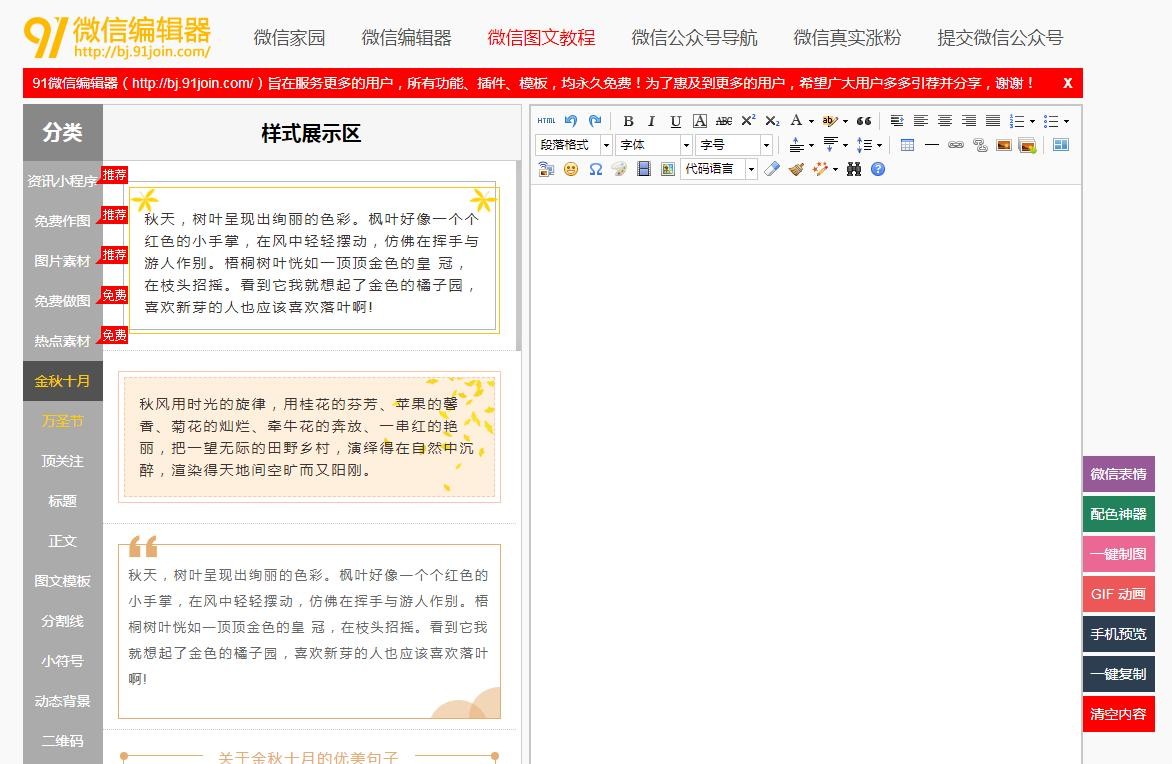Open the 段落格式 paragraph format dropdown
This screenshot has height=764, width=1172.
[x=573, y=145]
